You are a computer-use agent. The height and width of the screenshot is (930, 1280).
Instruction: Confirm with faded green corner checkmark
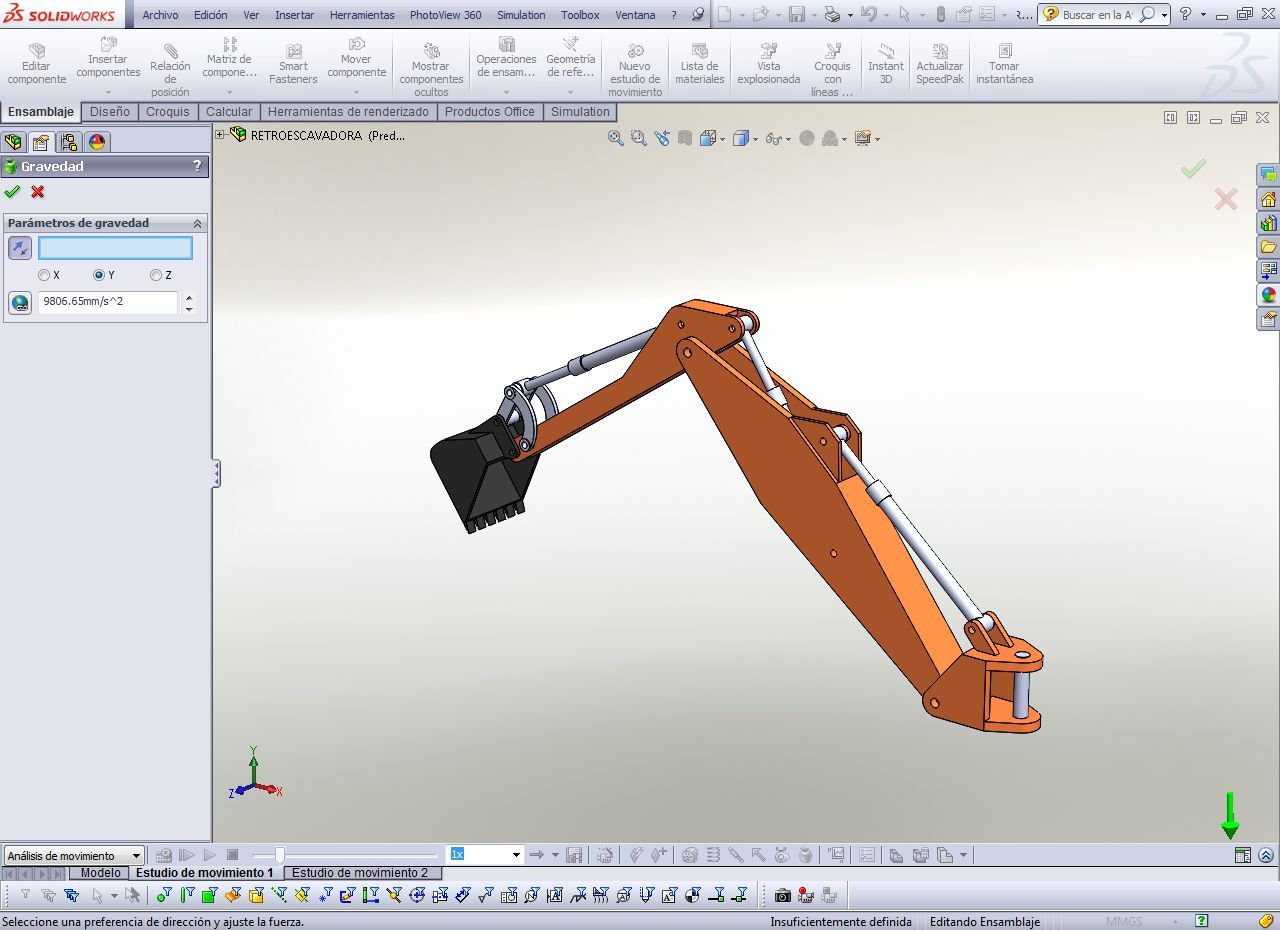(x=1193, y=169)
